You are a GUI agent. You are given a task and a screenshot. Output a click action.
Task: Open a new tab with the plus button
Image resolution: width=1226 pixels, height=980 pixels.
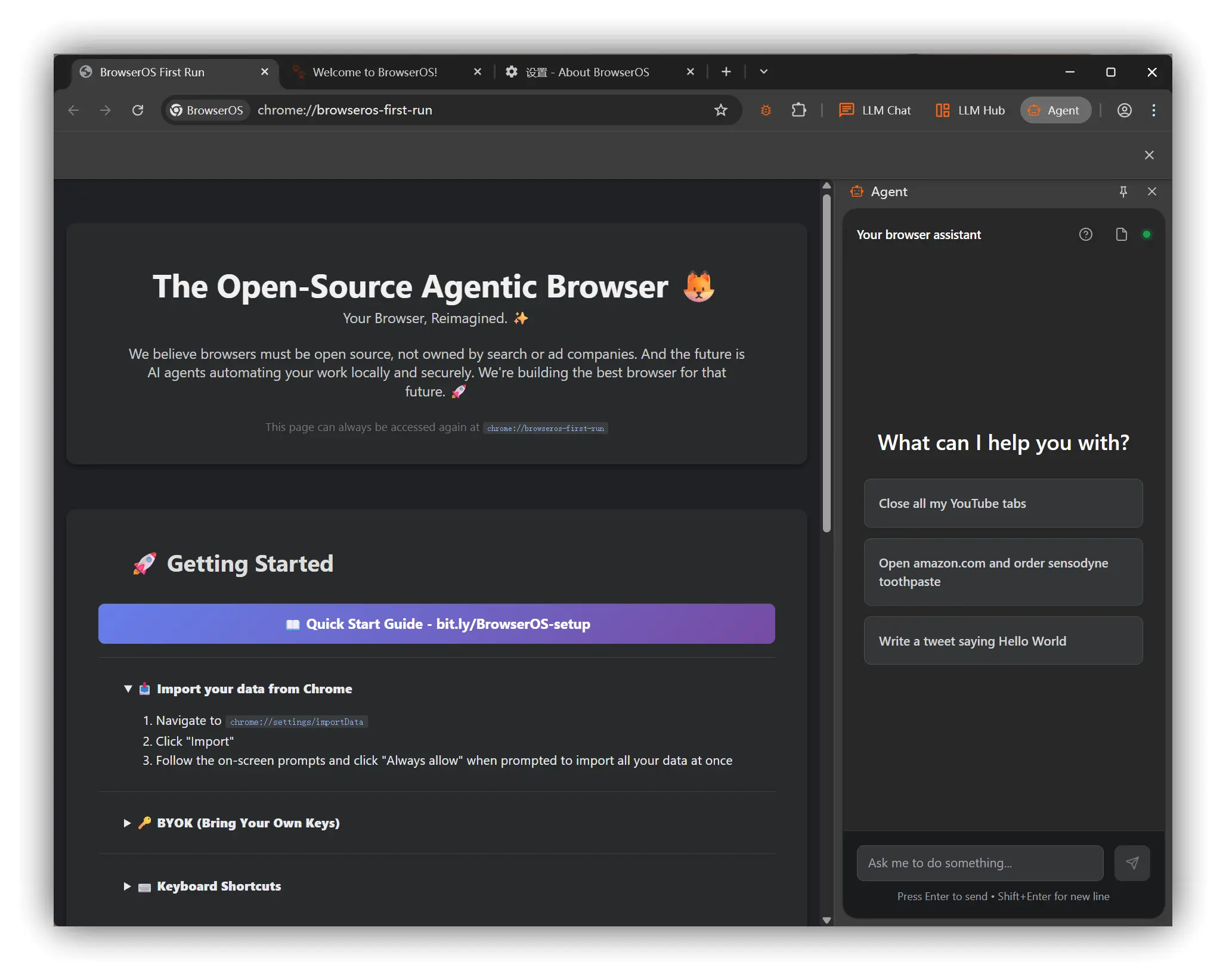click(726, 72)
